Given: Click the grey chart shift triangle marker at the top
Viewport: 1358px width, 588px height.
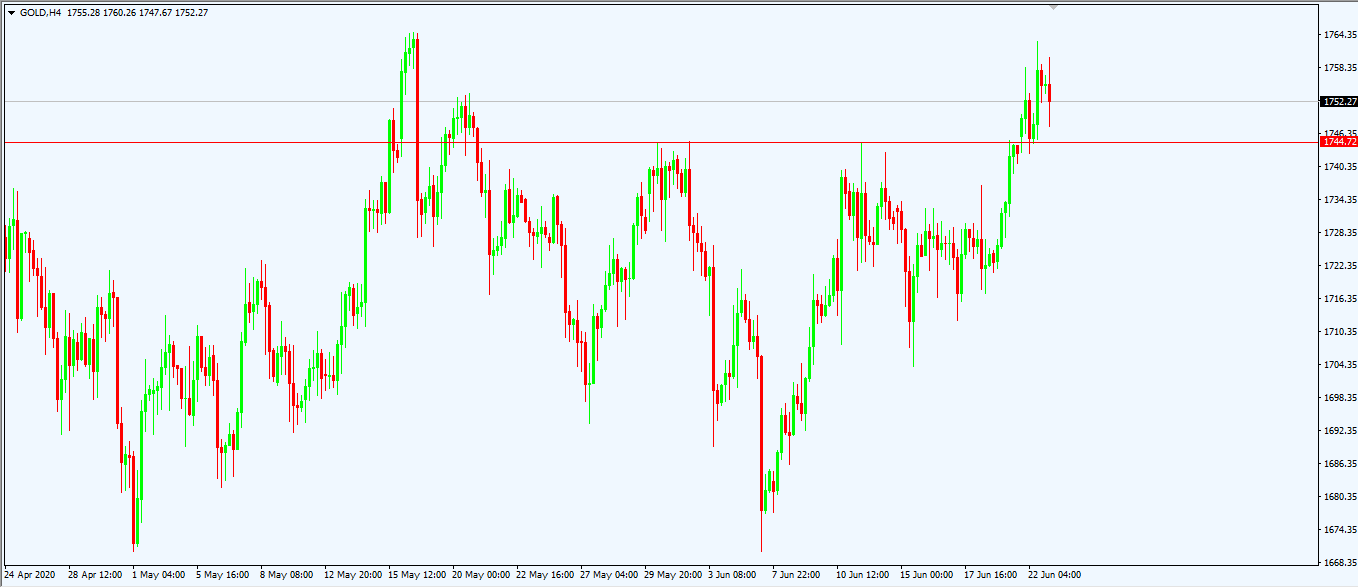Looking at the screenshot, I should [1053, 7].
